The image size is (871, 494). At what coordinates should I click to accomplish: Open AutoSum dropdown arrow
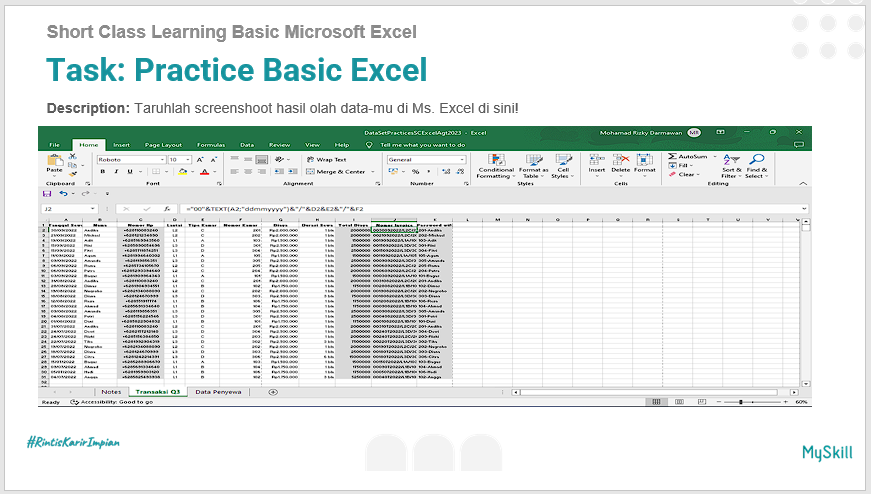pyautogui.click(x=715, y=157)
